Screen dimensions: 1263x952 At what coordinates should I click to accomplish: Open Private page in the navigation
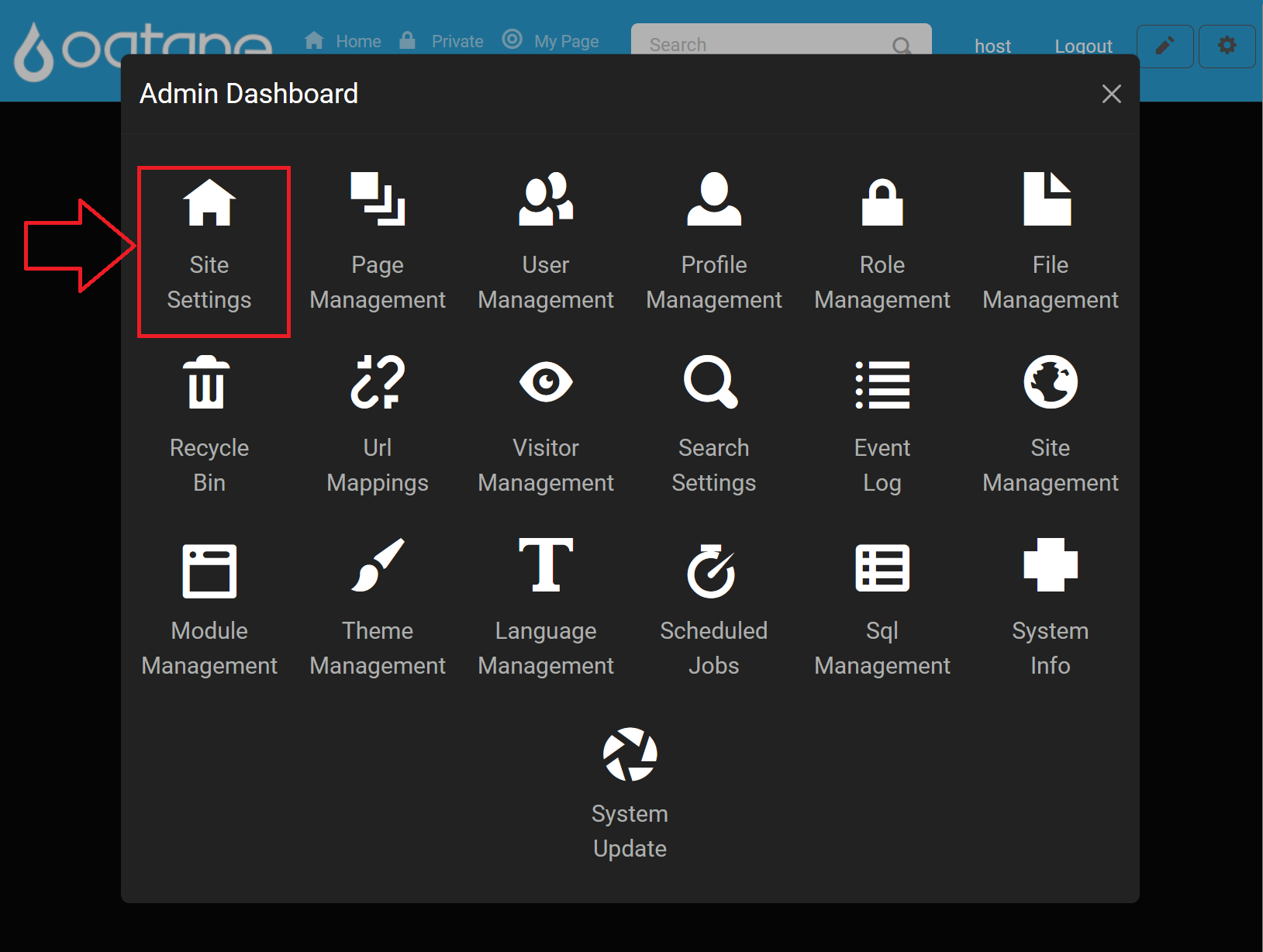[x=441, y=41]
